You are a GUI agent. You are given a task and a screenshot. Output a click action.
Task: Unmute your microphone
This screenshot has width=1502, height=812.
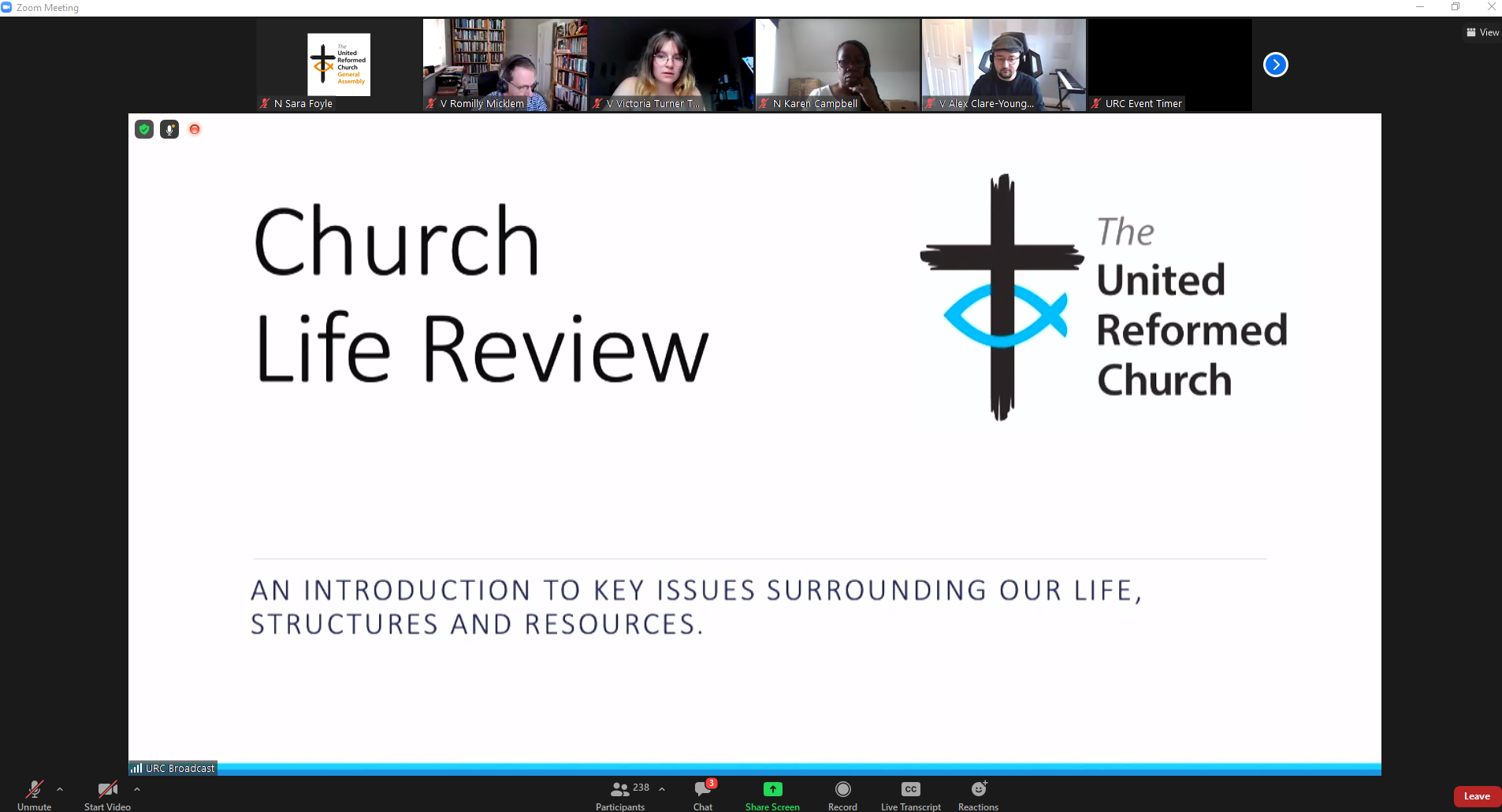tap(33, 794)
